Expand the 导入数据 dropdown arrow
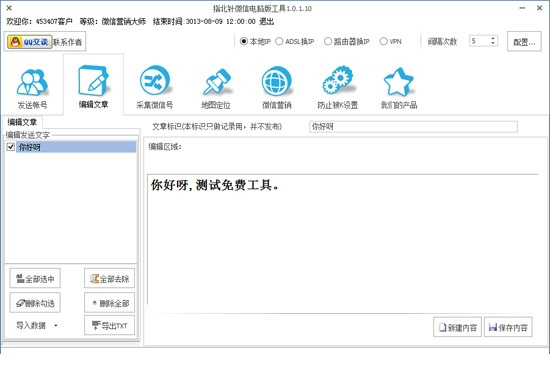This screenshot has width=550, height=368. tap(56, 326)
